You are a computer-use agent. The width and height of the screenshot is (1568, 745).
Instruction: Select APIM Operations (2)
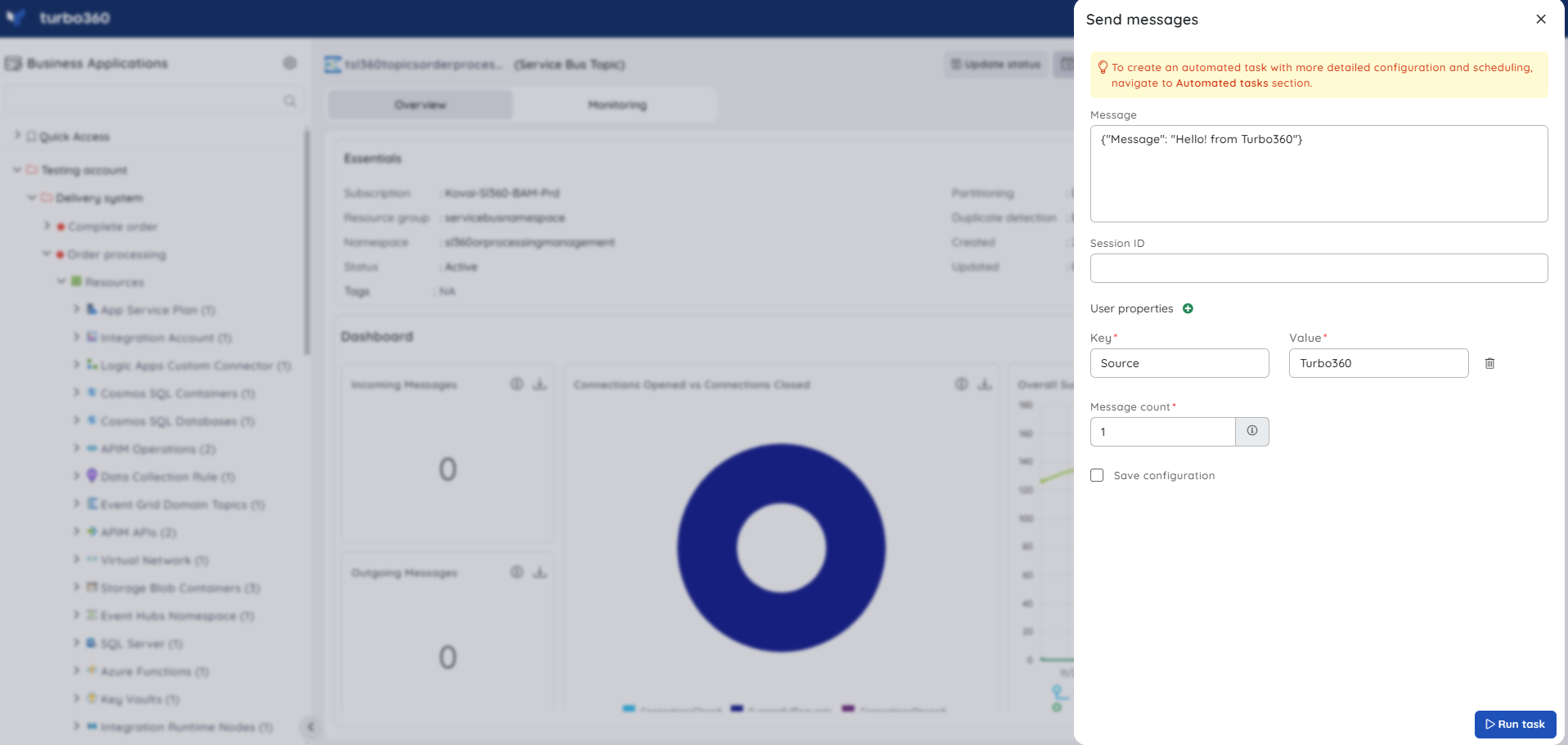click(x=158, y=449)
